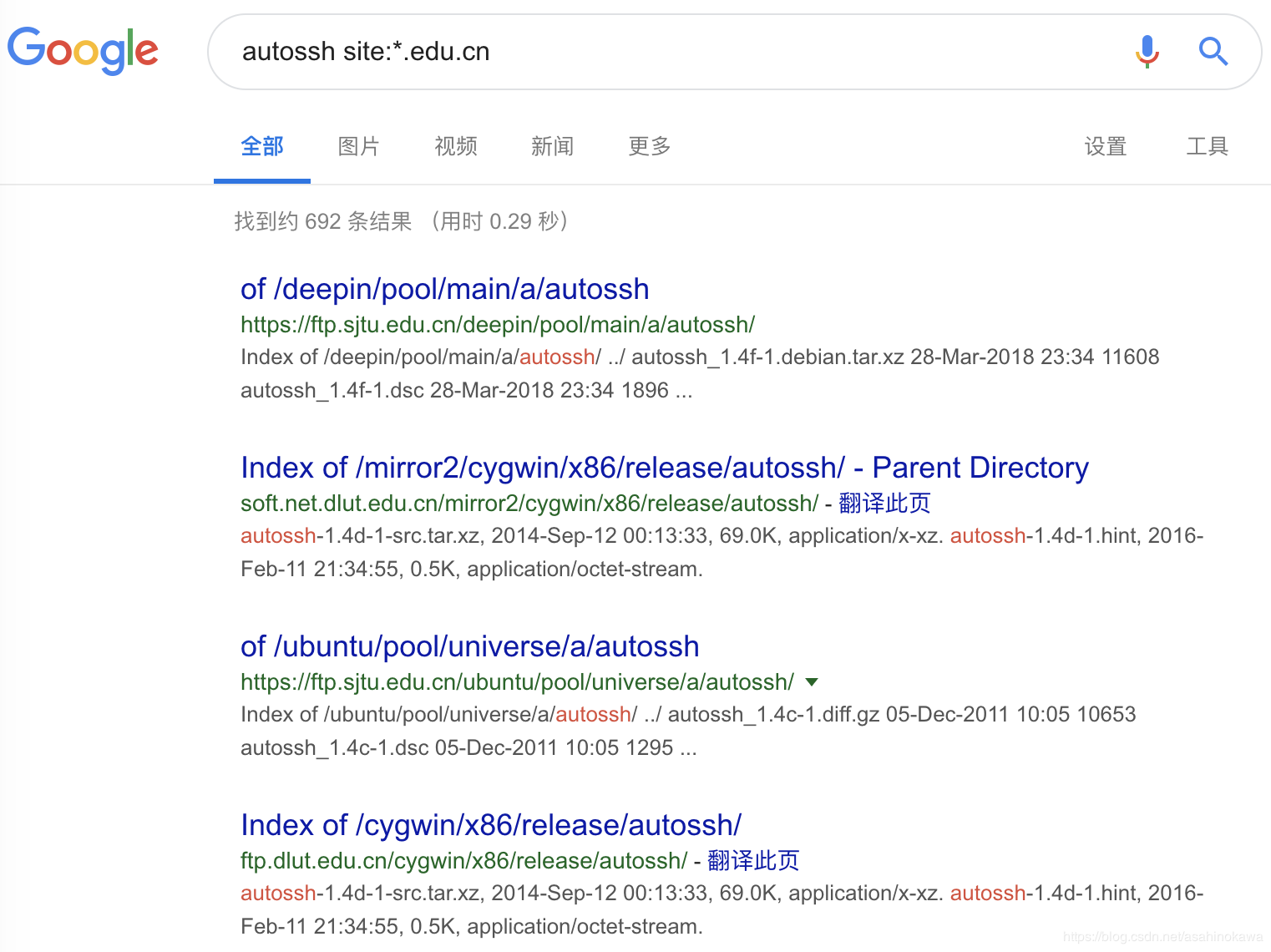The width and height of the screenshot is (1271, 952).
Task: Click the magnifier search icon
Action: [1213, 51]
